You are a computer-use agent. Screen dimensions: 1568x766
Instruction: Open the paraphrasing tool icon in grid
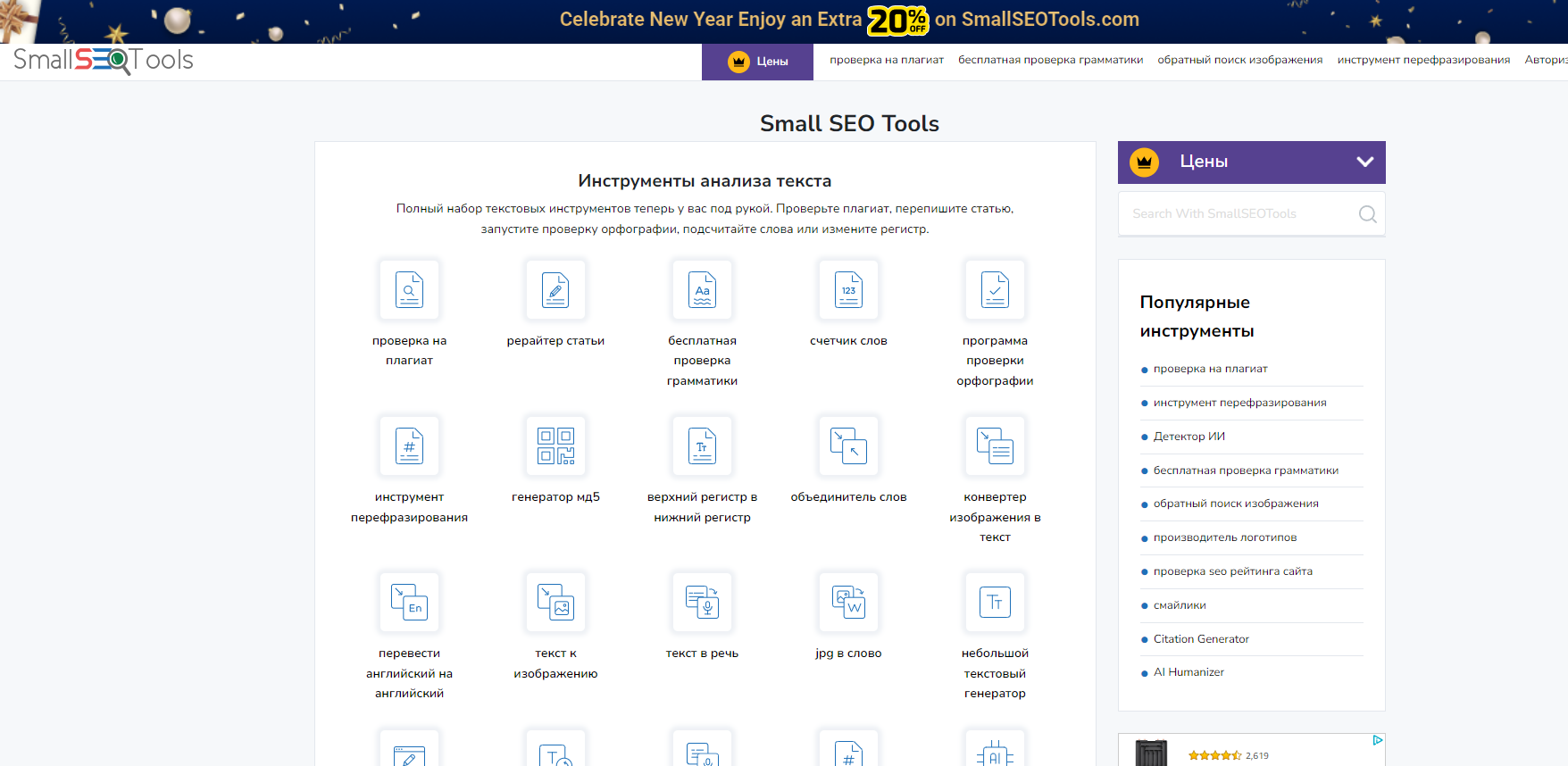click(x=409, y=445)
